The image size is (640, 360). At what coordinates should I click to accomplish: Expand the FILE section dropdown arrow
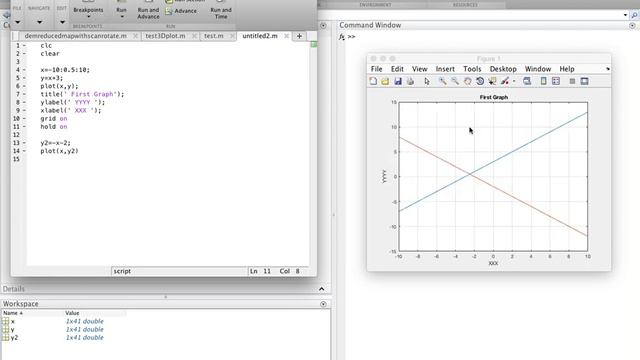18,22
